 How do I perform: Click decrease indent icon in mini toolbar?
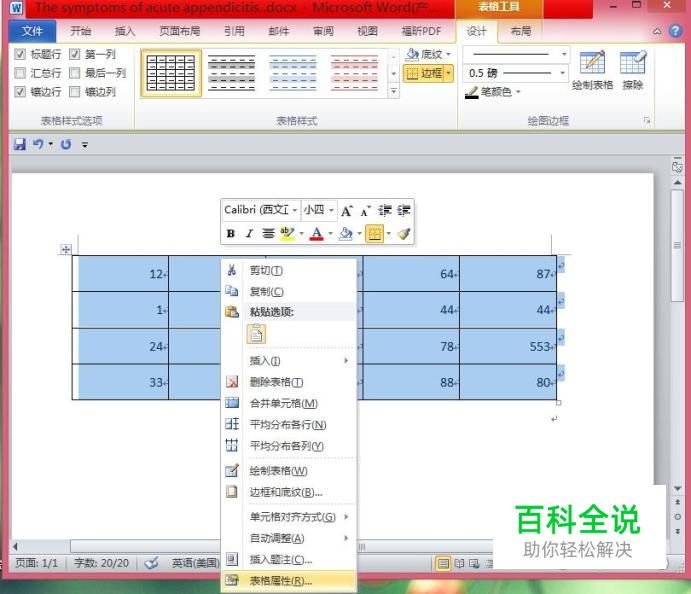385,211
